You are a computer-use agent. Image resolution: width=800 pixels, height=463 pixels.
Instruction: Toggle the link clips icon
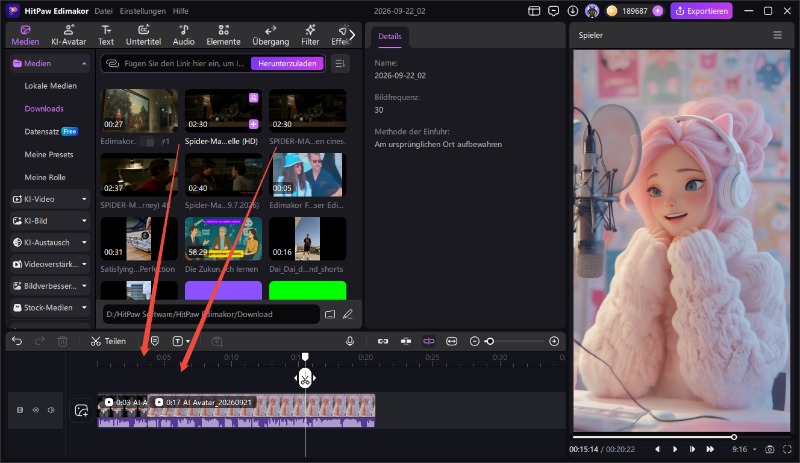[383, 341]
